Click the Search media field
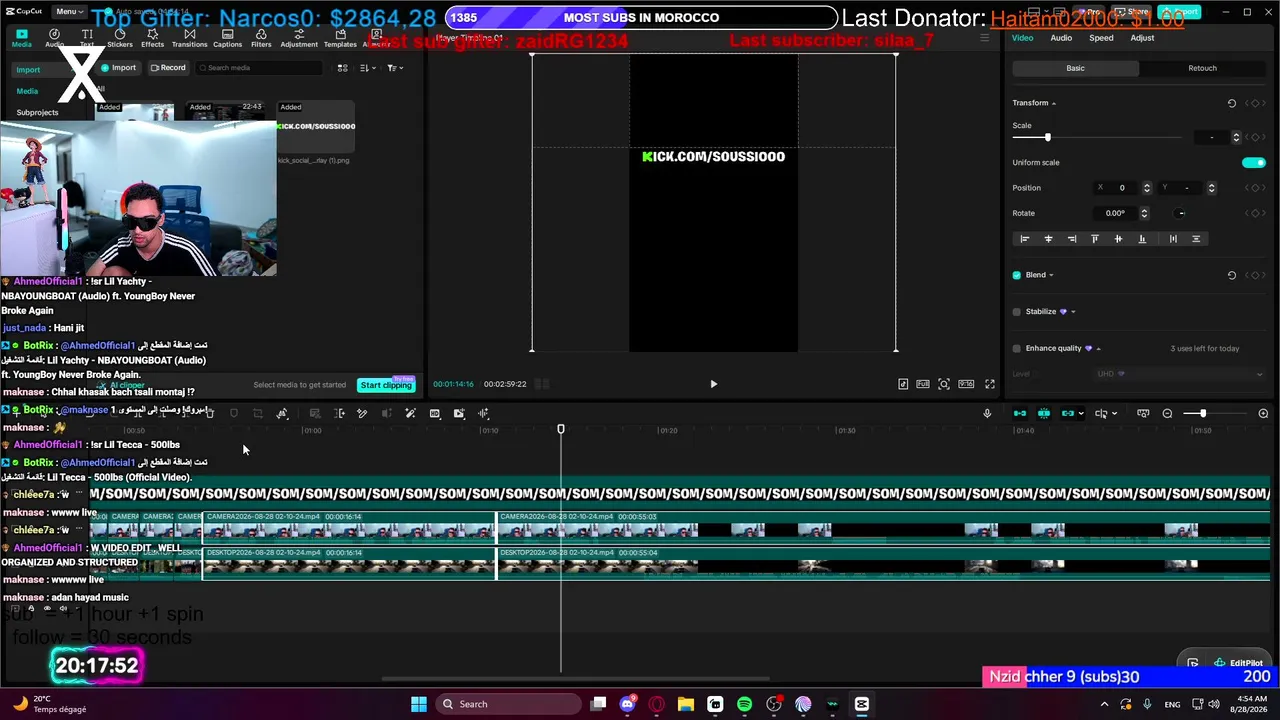Image resolution: width=1280 pixels, height=720 pixels. pos(259,68)
